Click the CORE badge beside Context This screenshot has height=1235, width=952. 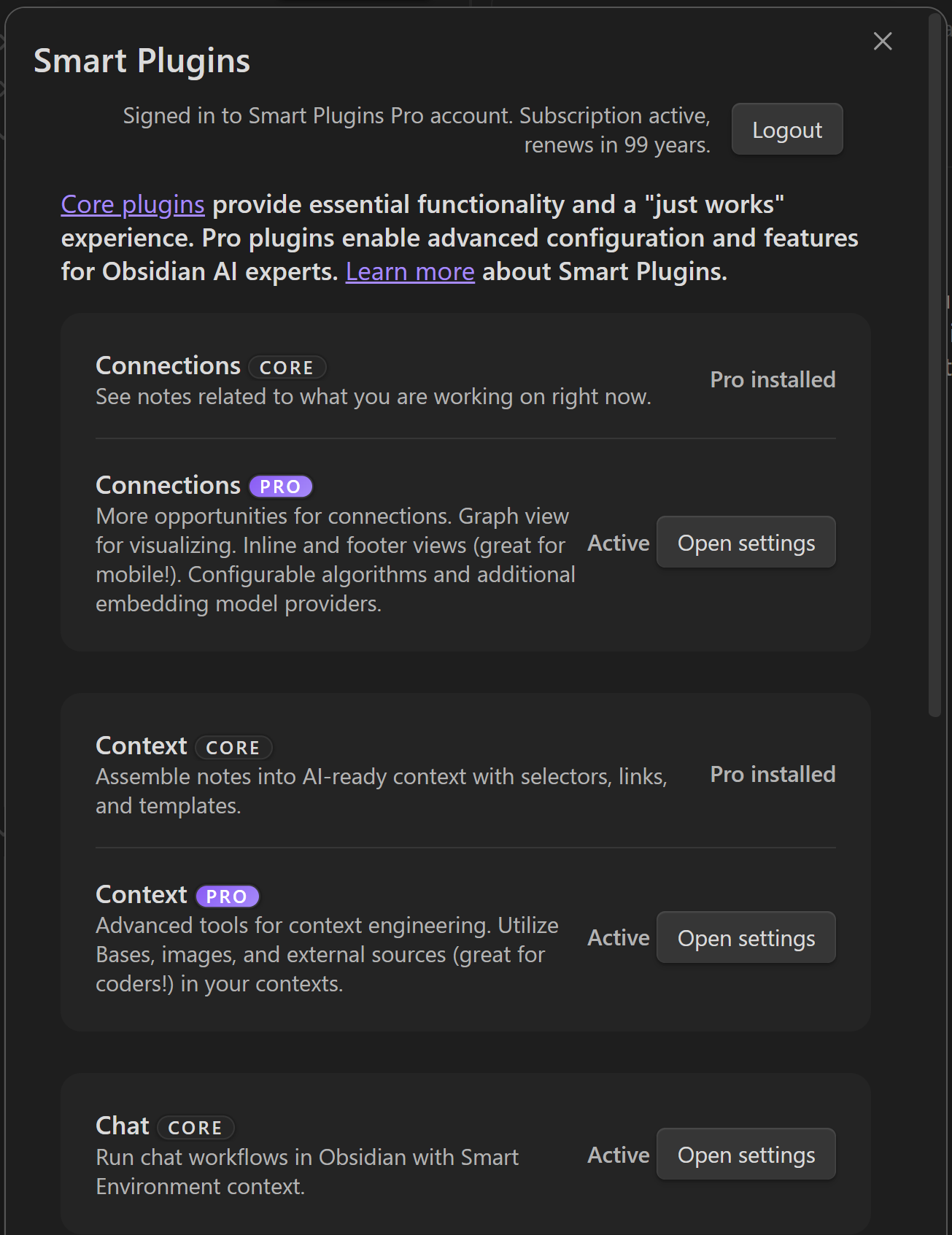233,748
